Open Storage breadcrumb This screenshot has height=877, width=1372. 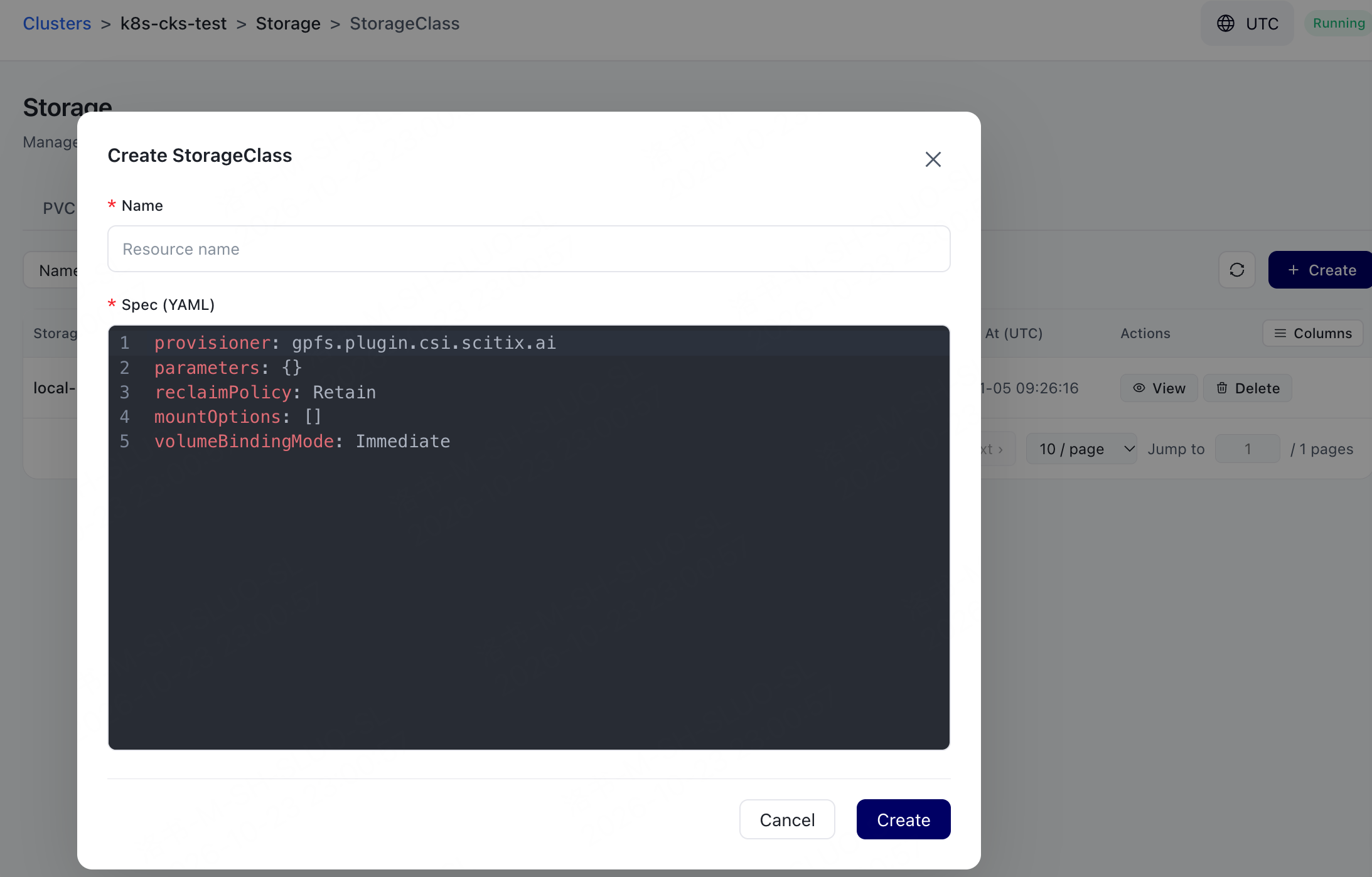(288, 23)
